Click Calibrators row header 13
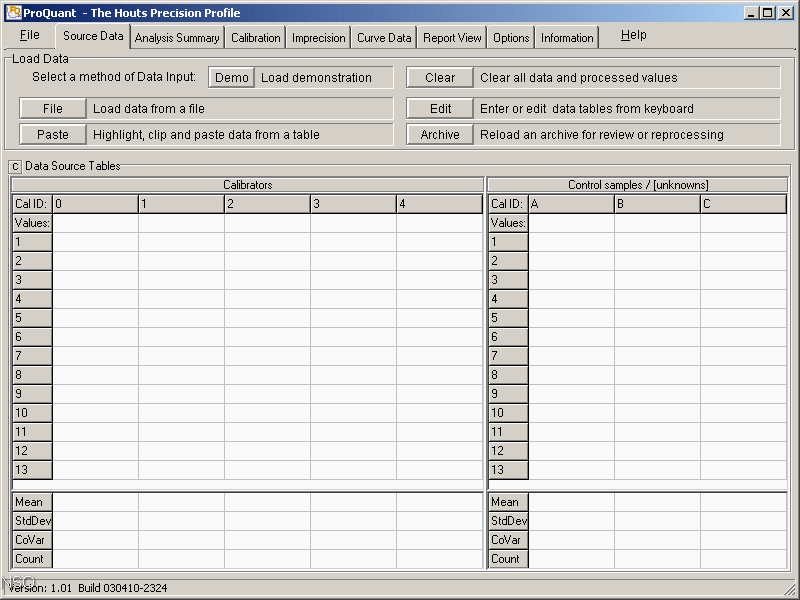 pyautogui.click(x=32, y=470)
